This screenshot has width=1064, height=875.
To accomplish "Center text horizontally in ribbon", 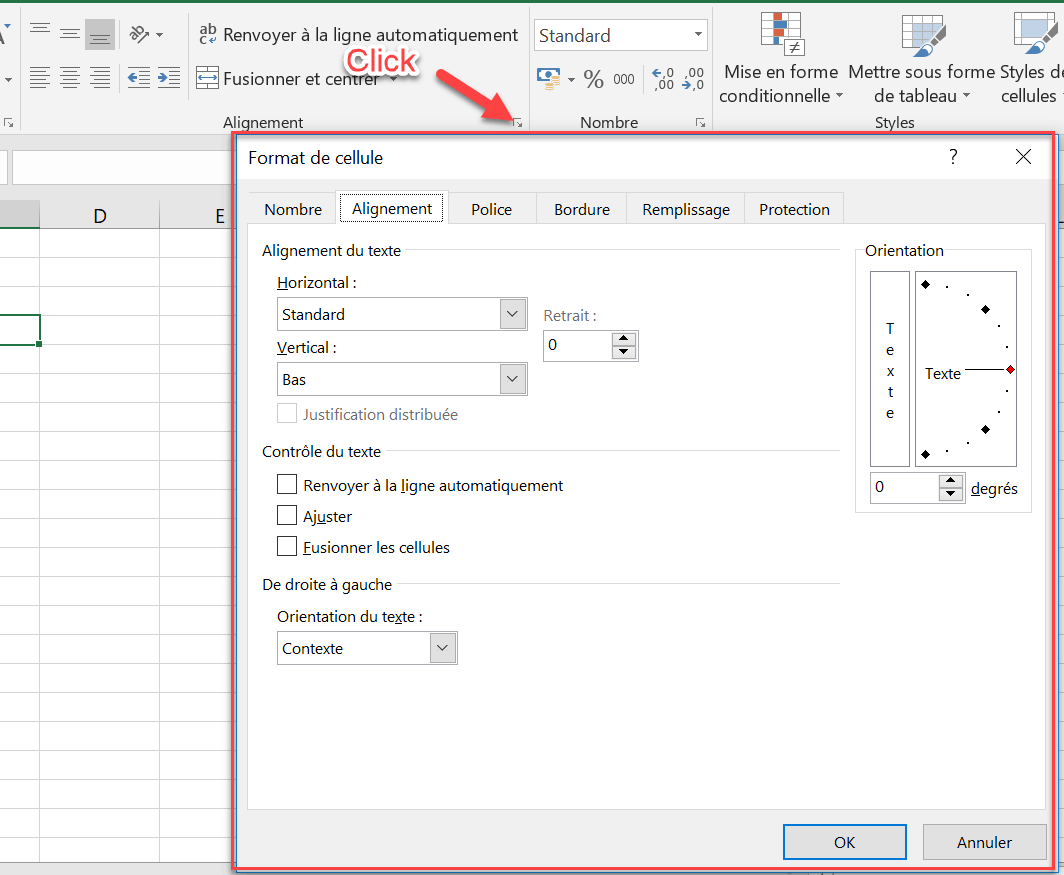I will coord(70,78).
